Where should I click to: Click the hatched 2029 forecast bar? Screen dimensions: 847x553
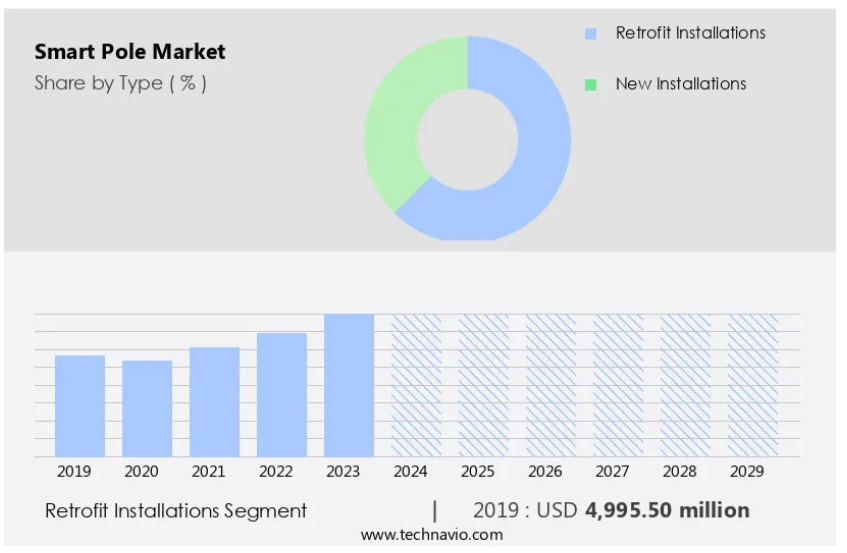[x=753, y=385]
